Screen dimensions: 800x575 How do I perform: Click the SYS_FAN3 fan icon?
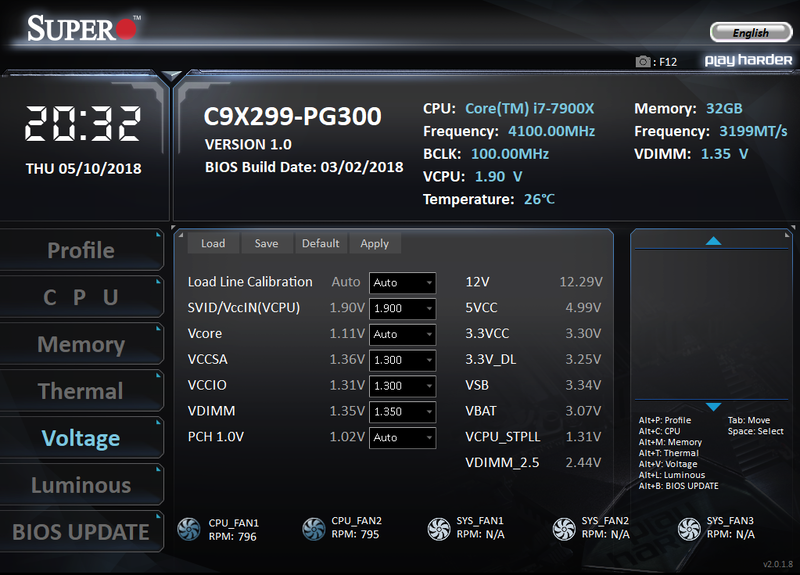689,529
